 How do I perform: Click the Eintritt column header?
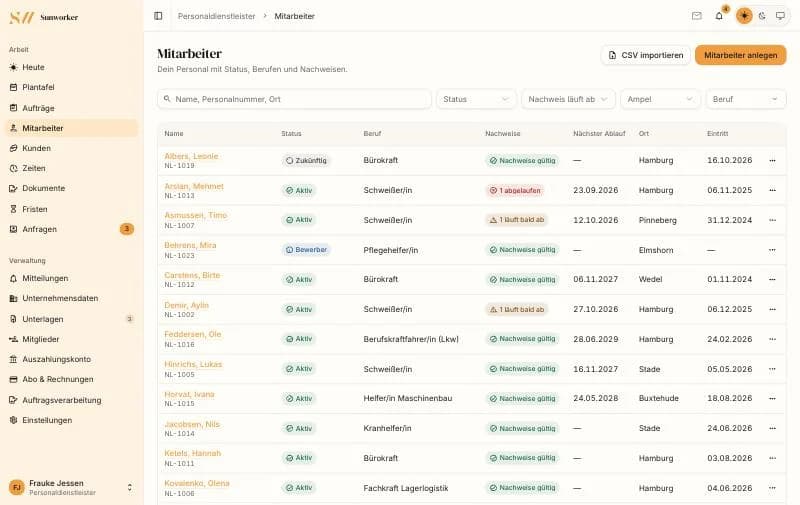click(717, 134)
